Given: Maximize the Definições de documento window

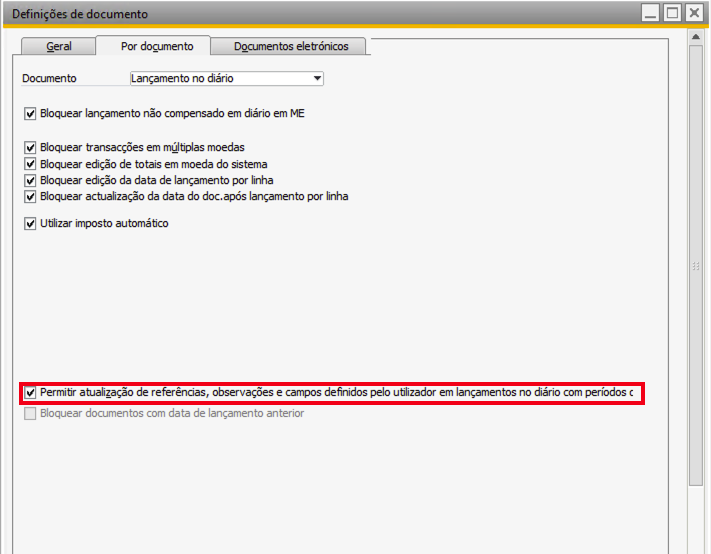Looking at the screenshot, I should 672,14.
